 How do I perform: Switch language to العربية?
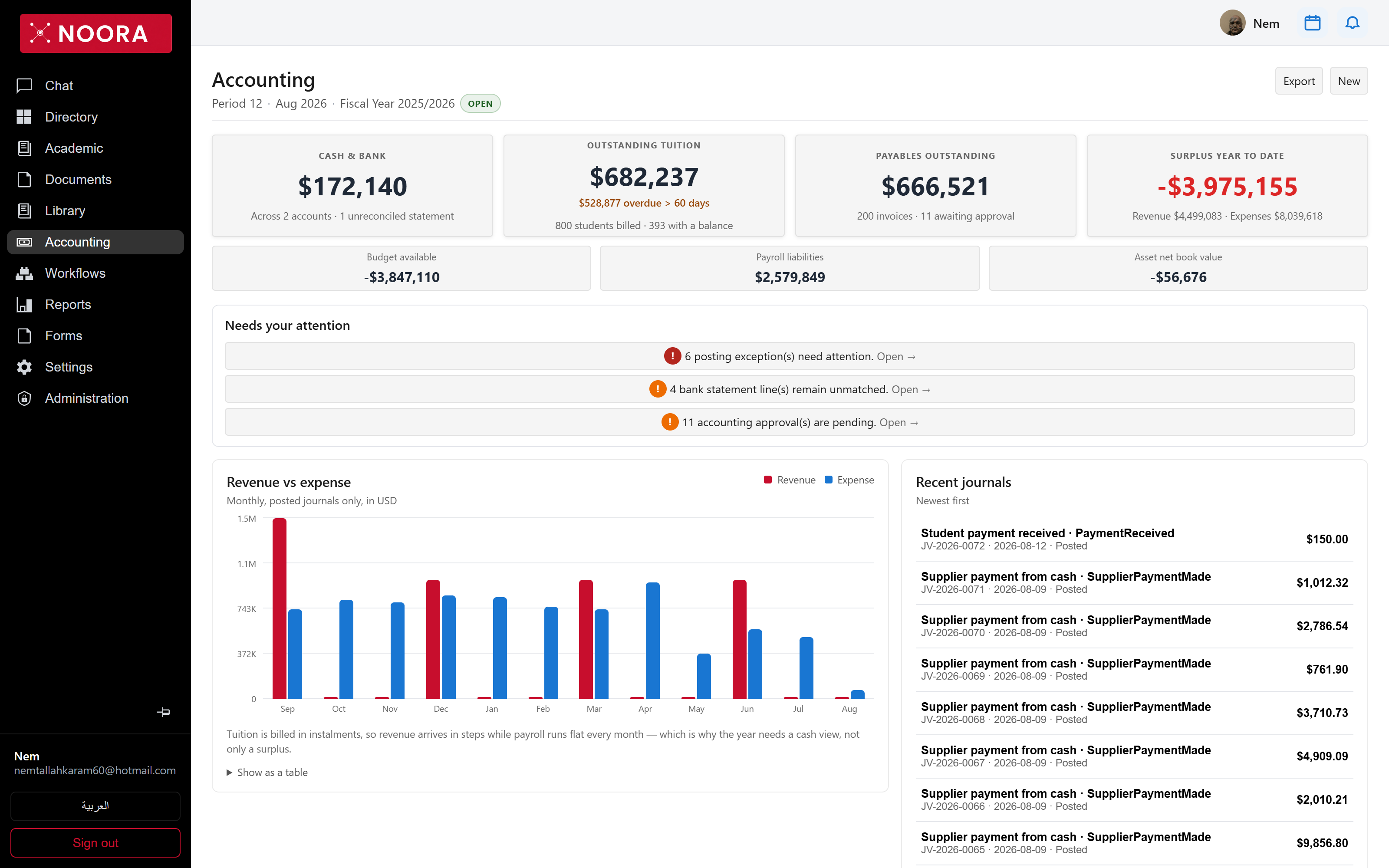95,806
